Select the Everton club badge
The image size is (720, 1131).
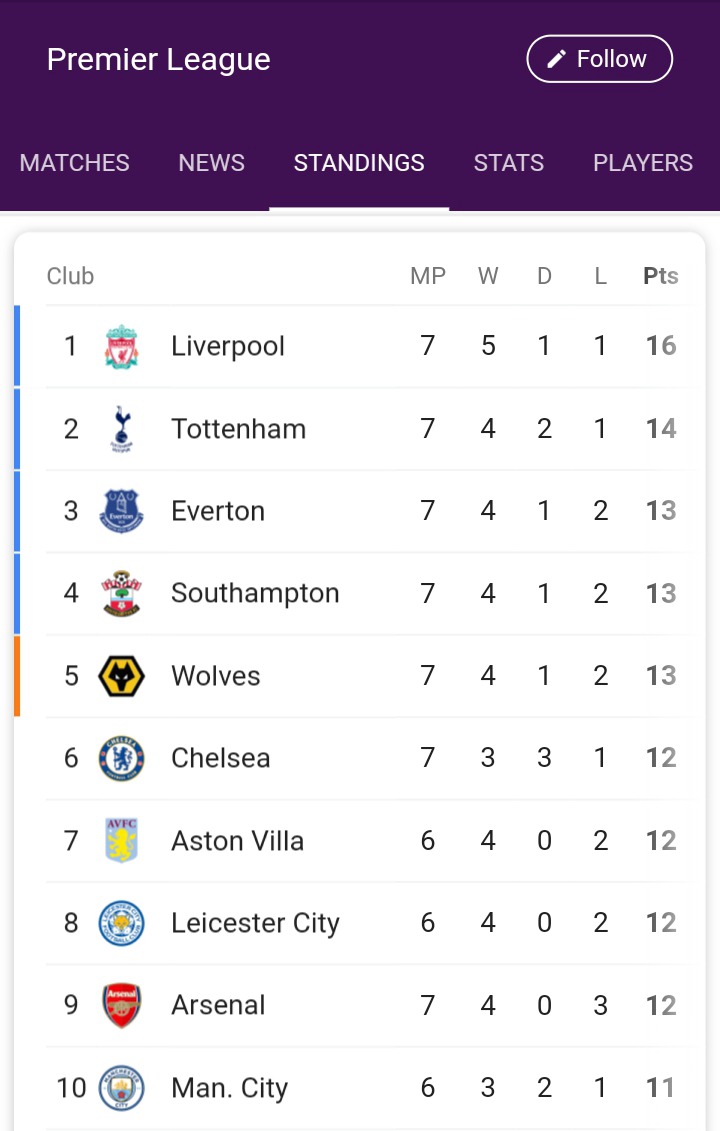(122, 511)
